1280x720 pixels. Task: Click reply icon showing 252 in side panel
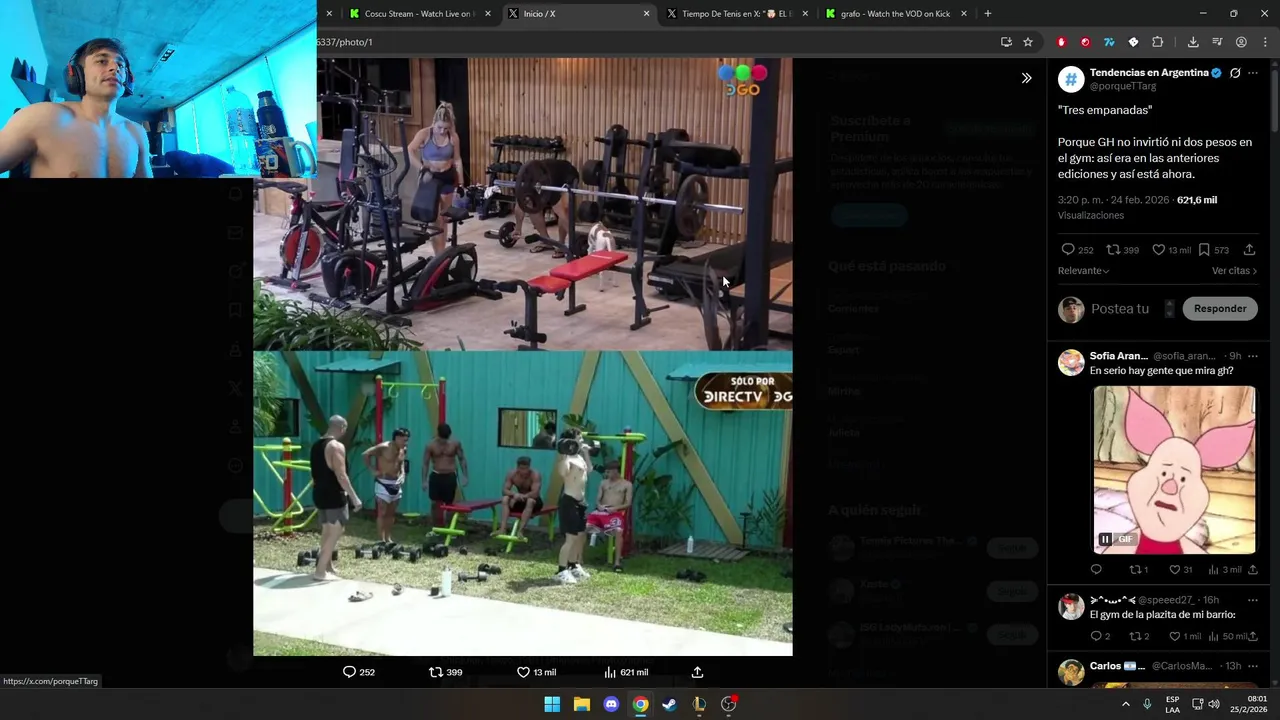click(1077, 250)
